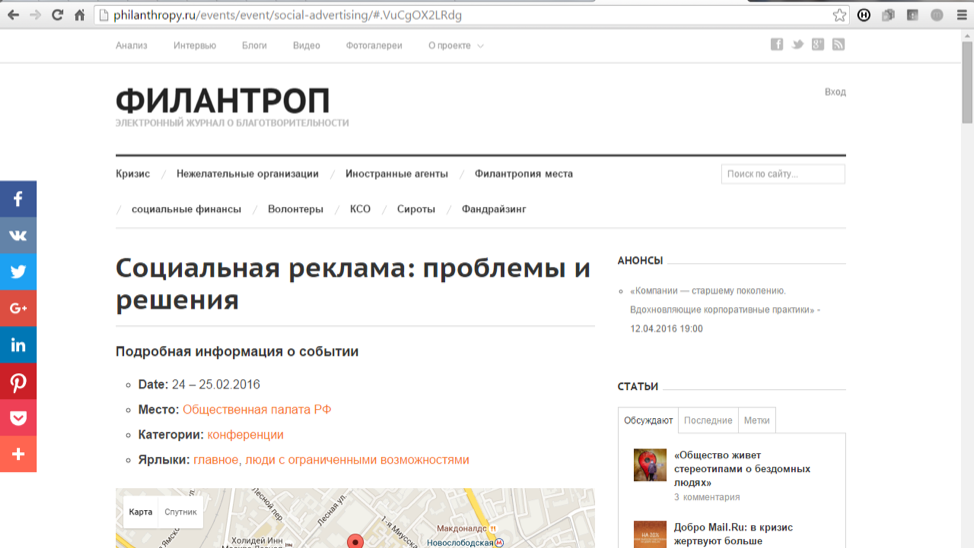Reload the page in the browser
The width and height of the screenshot is (974, 548).
coord(57,15)
